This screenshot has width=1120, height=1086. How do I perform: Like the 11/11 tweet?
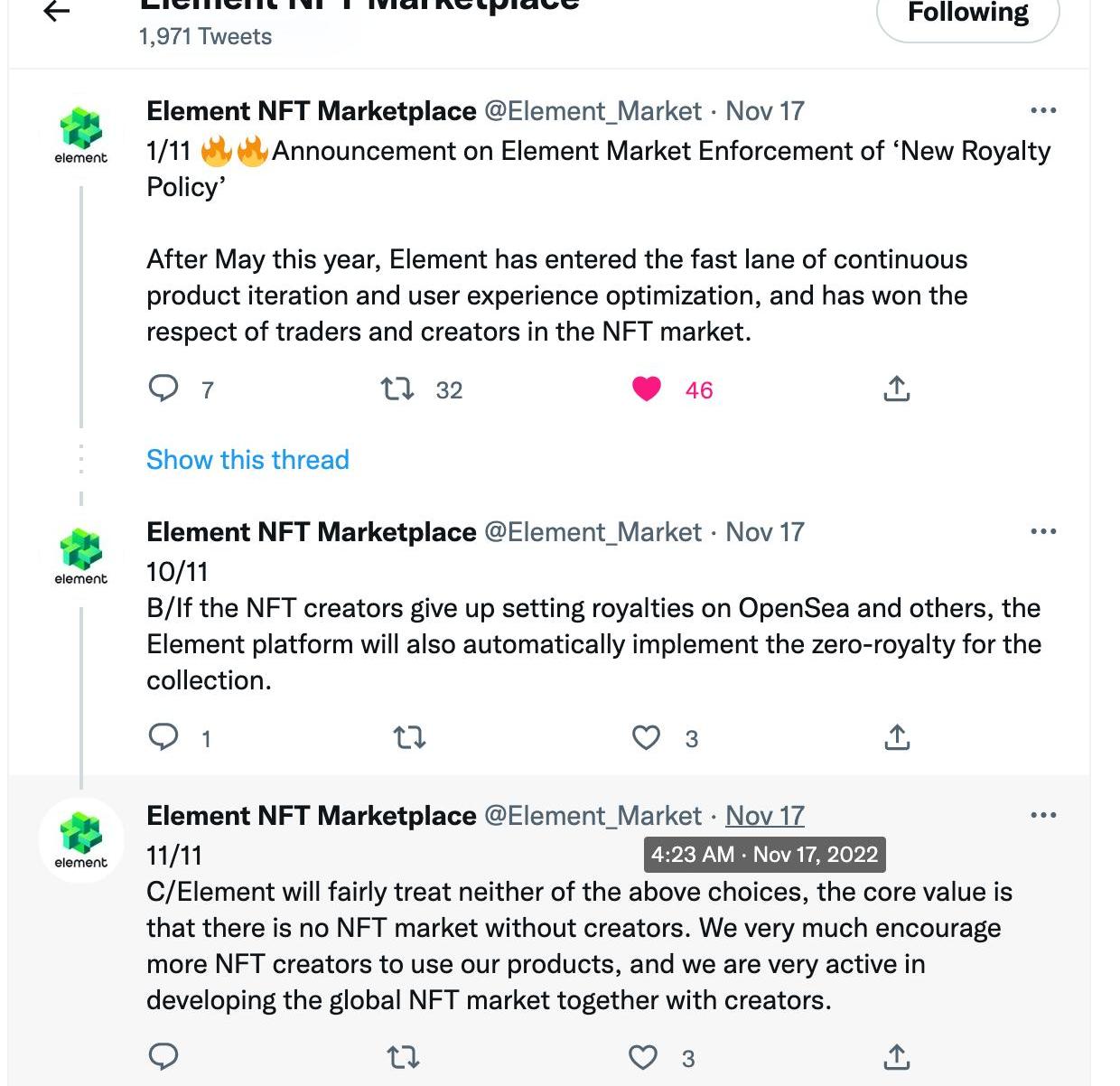pyautogui.click(x=643, y=1057)
